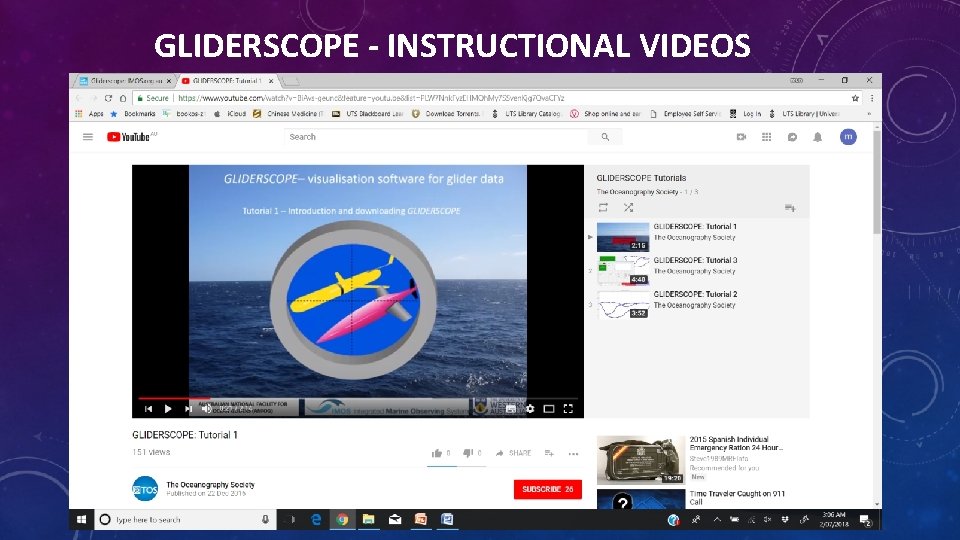
Task: Show hidden system tray icons
Action: (x=716, y=519)
